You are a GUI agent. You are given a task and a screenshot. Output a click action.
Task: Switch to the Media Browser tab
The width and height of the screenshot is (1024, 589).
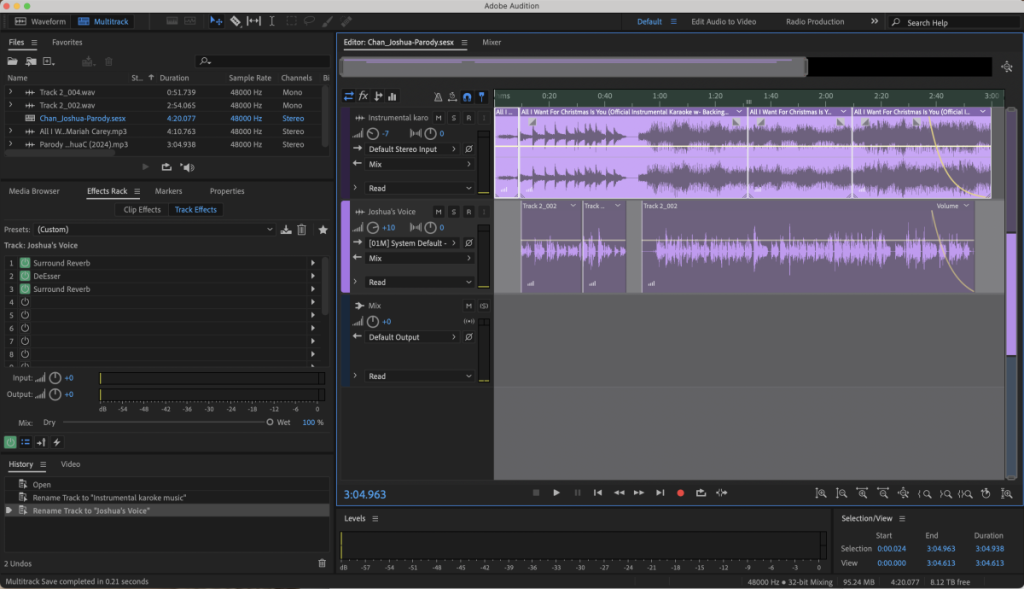click(x=34, y=191)
